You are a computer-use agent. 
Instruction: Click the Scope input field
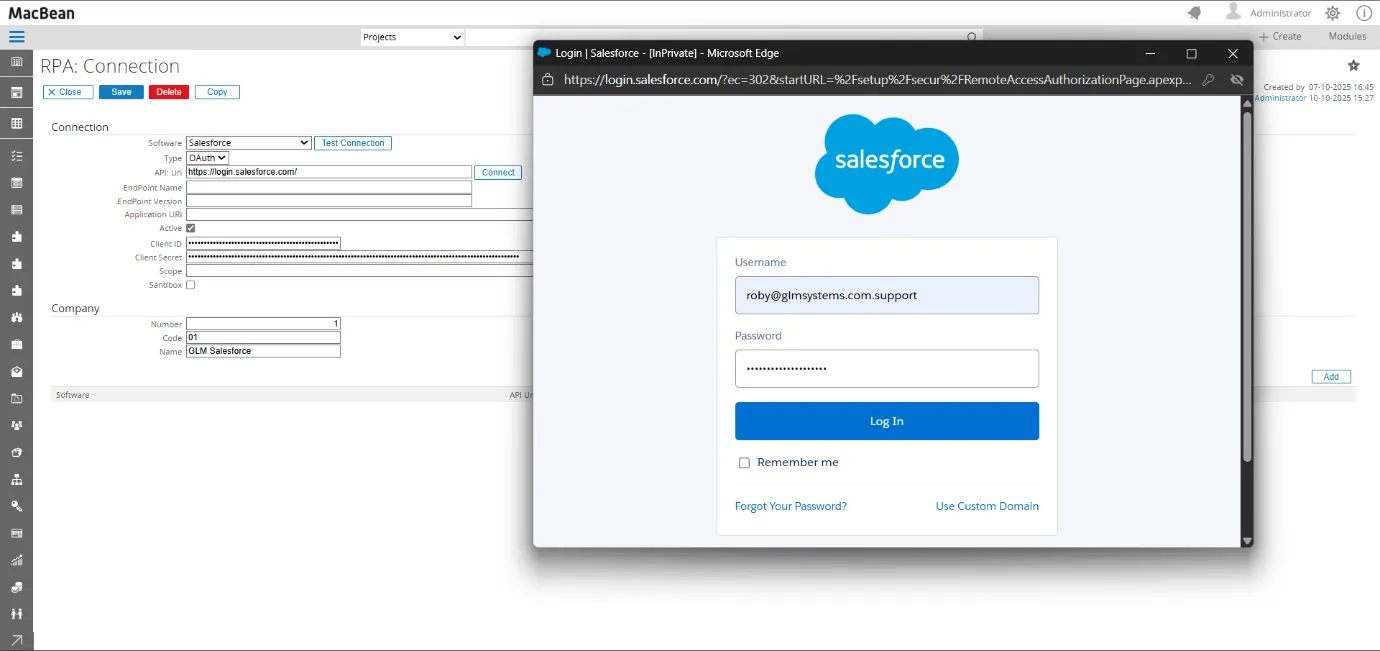click(x=360, y=271)
